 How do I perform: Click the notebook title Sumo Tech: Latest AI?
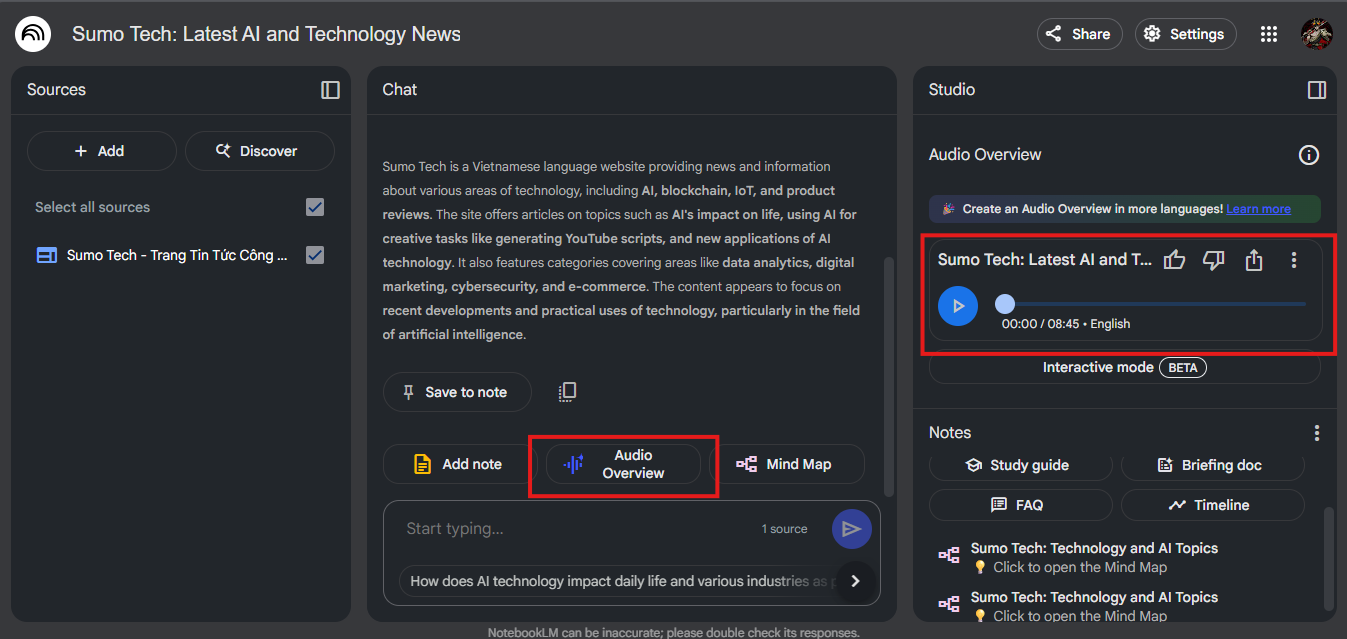click(x=266, y=34)
